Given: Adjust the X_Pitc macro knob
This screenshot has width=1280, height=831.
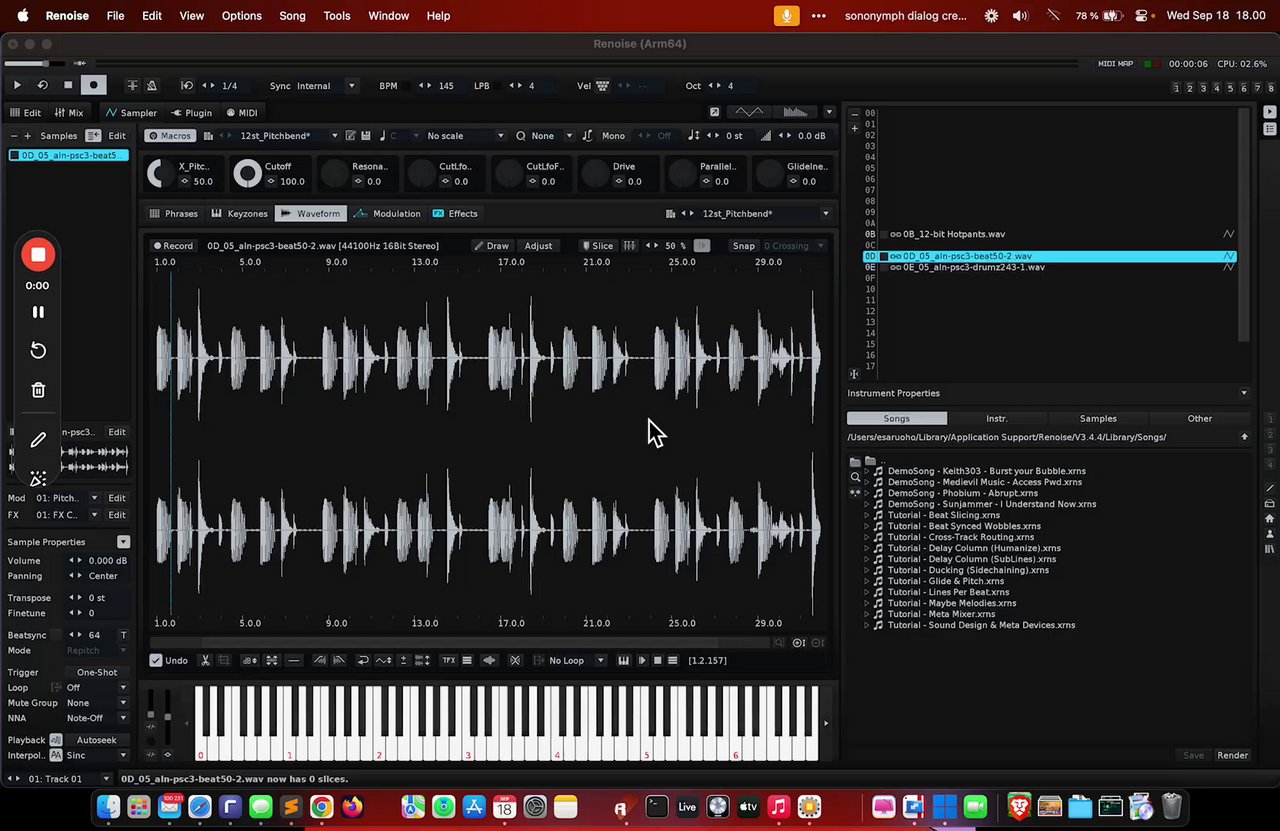Looking at the screenshot, I should tap(160, 174).
